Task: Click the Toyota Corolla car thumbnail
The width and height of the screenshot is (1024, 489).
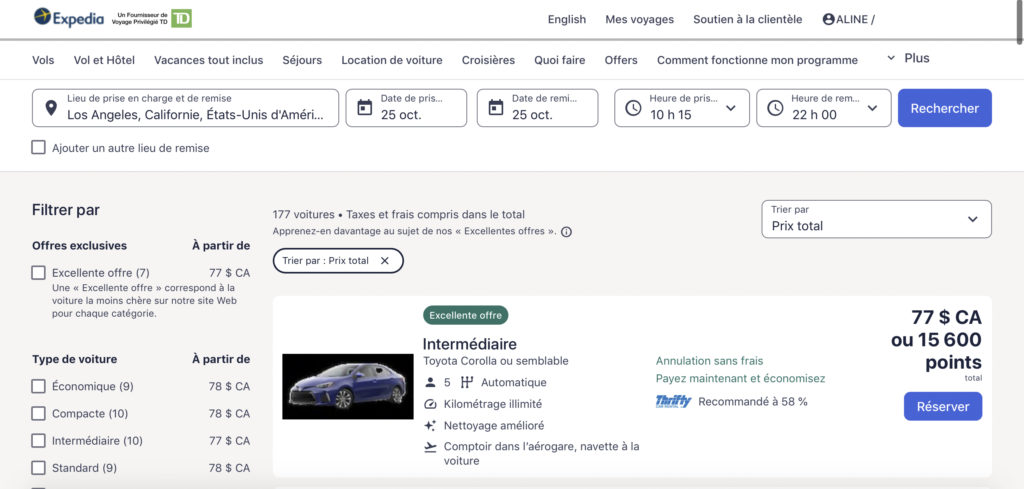Action: [x=347, y=386]
